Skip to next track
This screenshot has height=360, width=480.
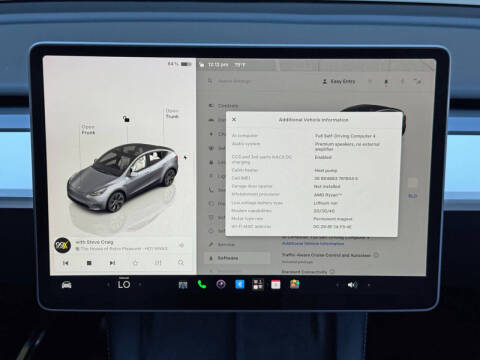[x=112, y=263]
